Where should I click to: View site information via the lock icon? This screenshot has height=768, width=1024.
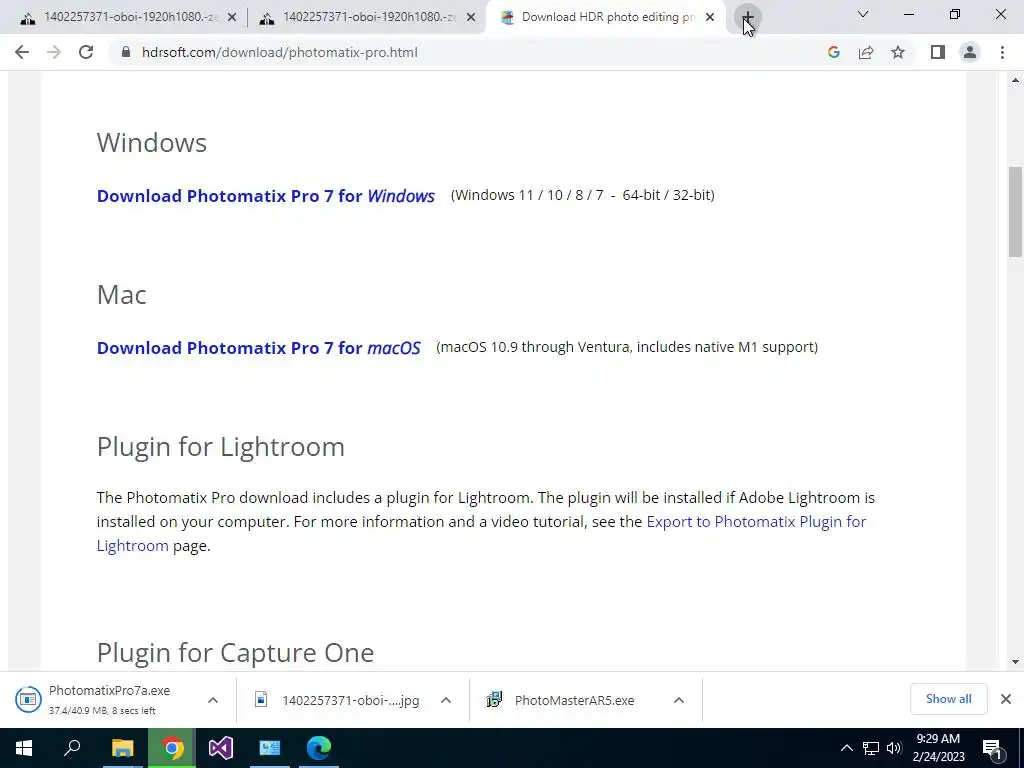126,52
